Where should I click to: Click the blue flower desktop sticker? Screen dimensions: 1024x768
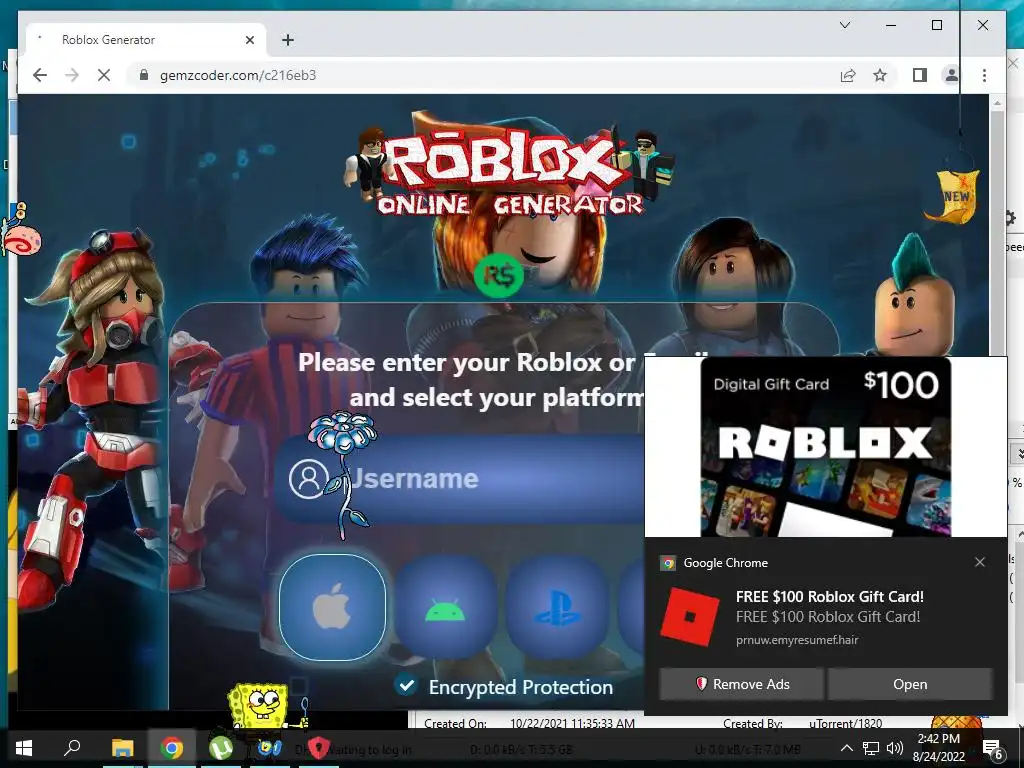pos(345,474)
